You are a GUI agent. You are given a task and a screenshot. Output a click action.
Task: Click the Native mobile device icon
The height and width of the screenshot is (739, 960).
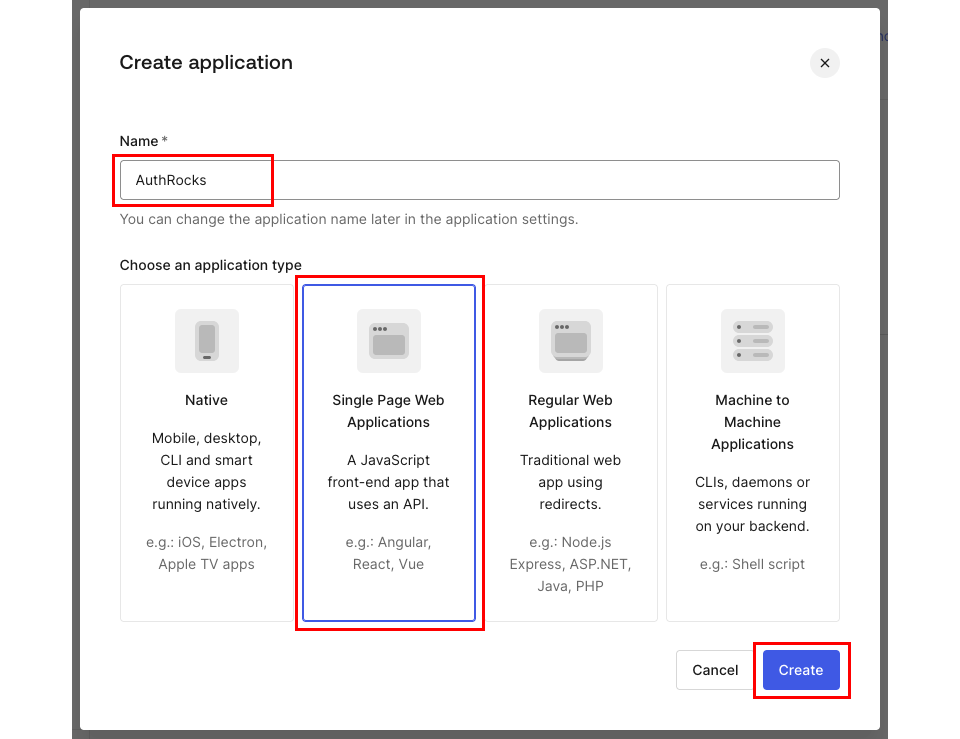point(207,340)
